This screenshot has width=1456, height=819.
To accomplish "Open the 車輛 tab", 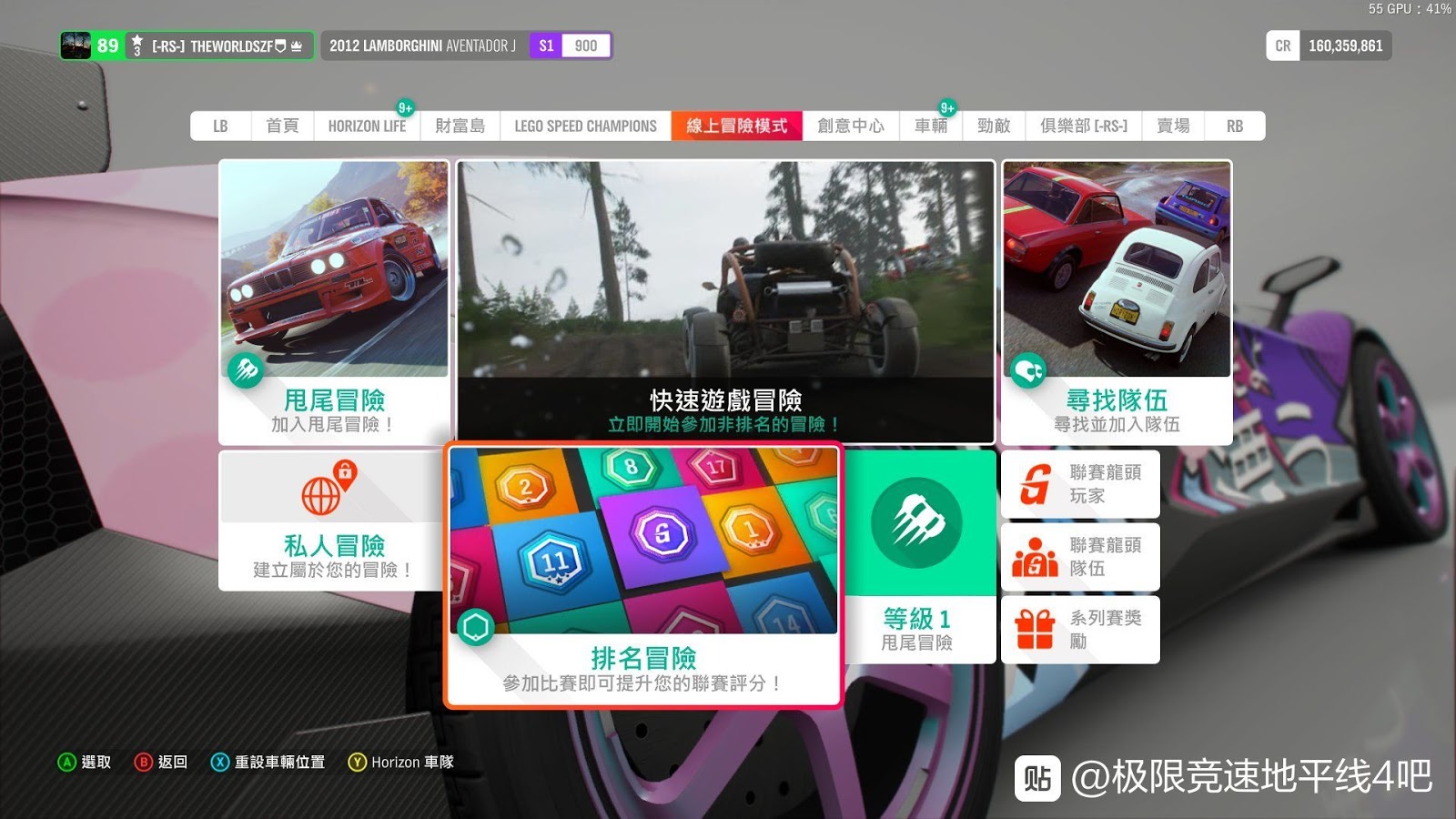I will (x=931, y=126).
